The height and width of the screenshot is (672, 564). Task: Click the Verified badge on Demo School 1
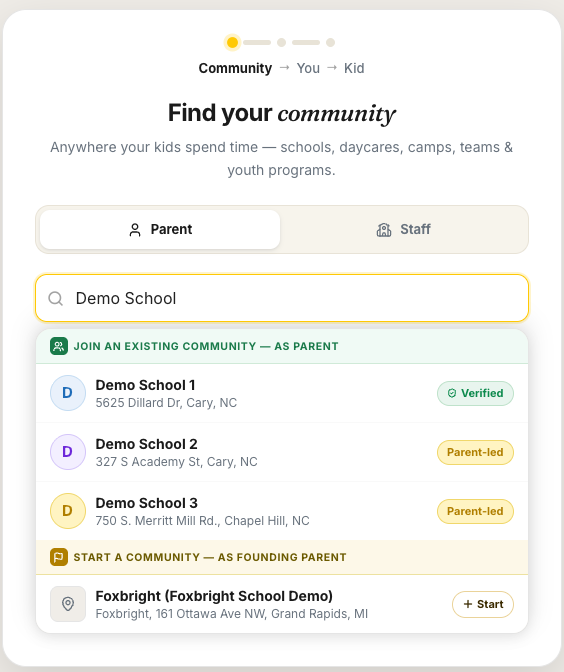(475, 393)
